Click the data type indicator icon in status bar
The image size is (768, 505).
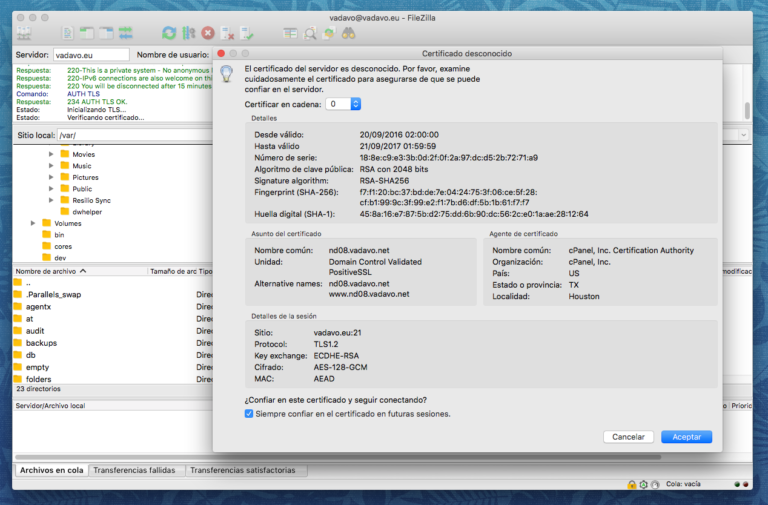click(655, 484)
